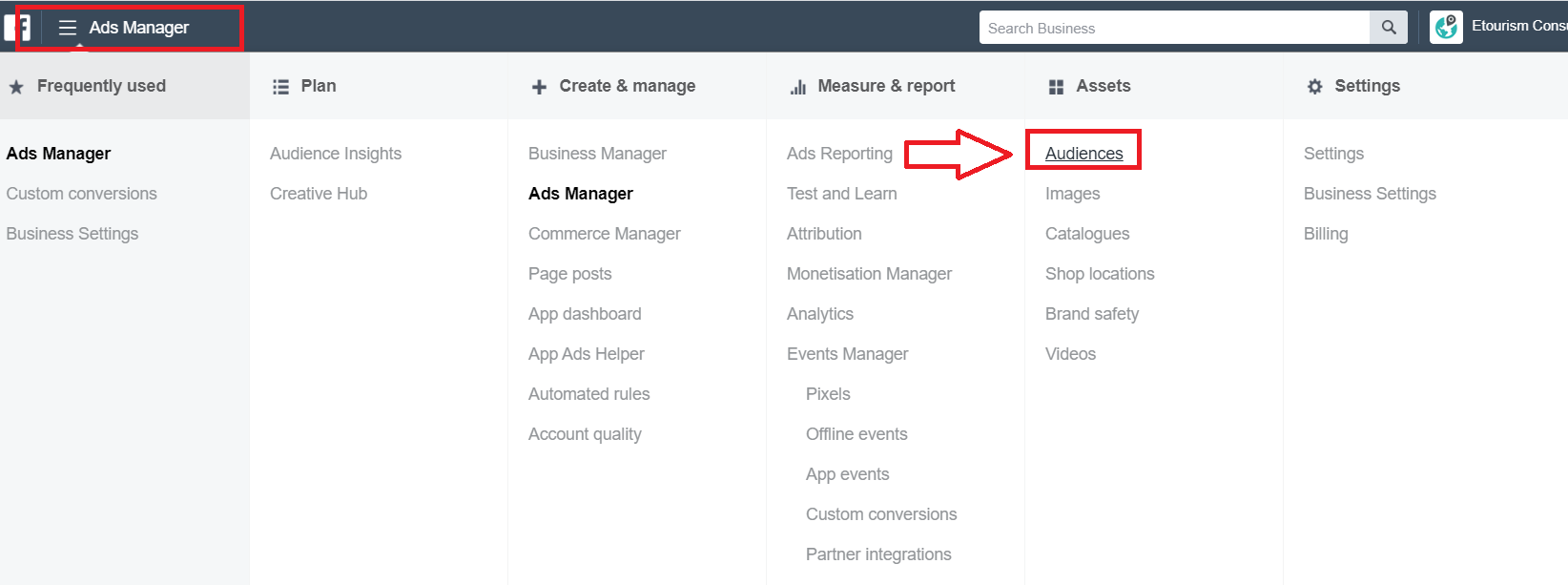
Task: Open Catalogues
Action: pos(1087,234)
